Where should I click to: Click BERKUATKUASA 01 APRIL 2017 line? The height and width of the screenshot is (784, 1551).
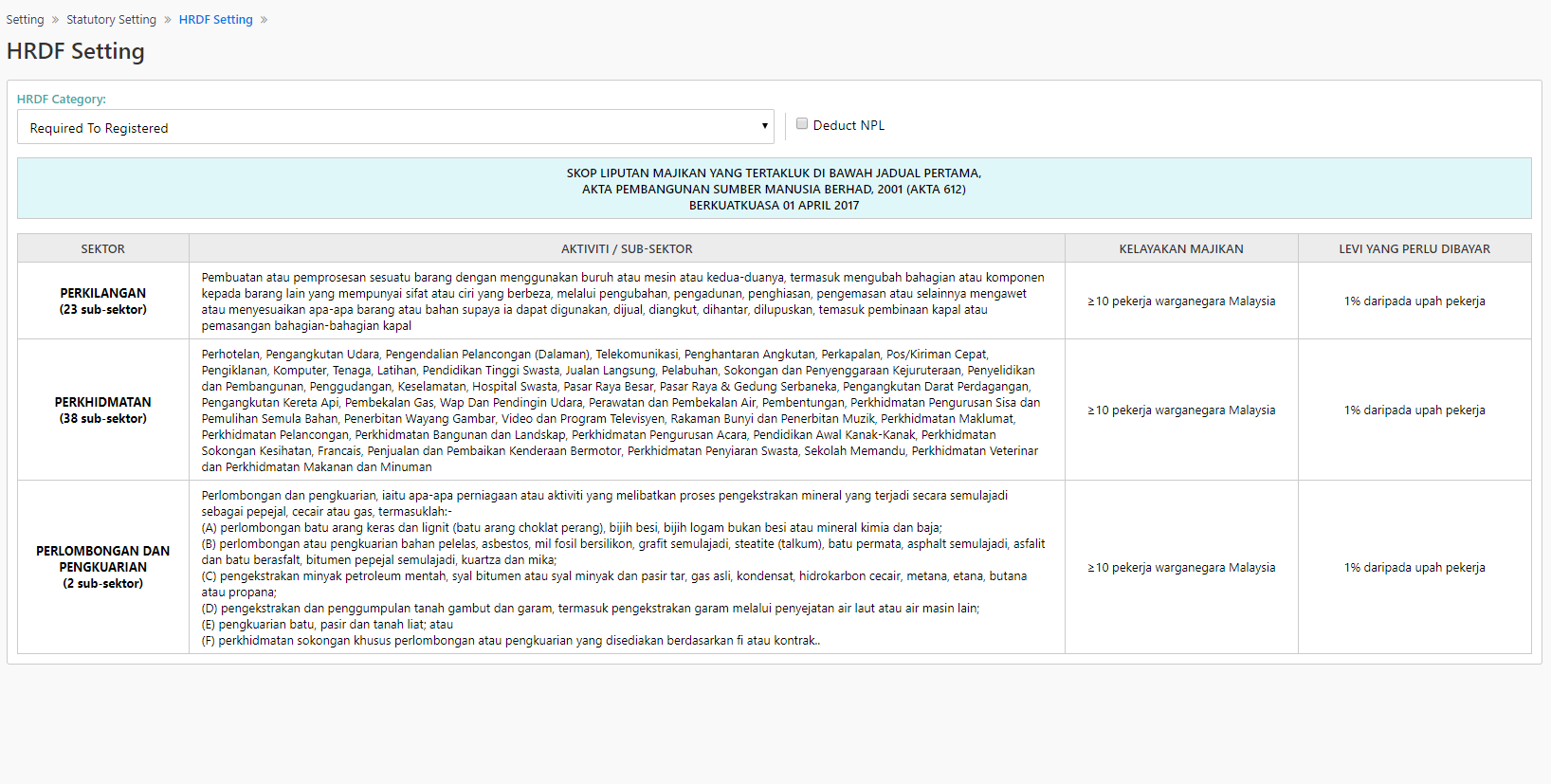(774, 205)
